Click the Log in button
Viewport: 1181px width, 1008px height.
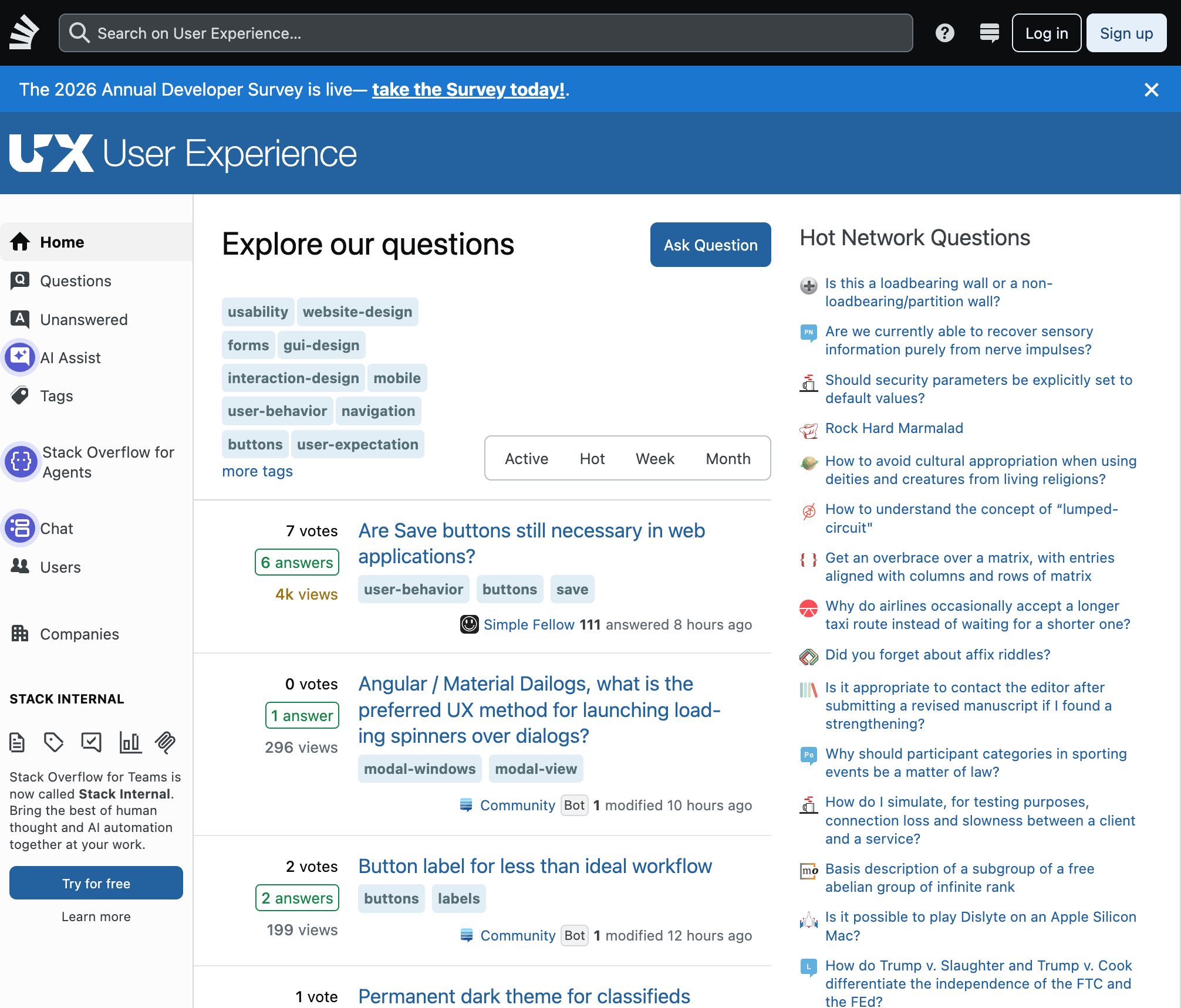pyautogui.click(x=1047, y=33)
